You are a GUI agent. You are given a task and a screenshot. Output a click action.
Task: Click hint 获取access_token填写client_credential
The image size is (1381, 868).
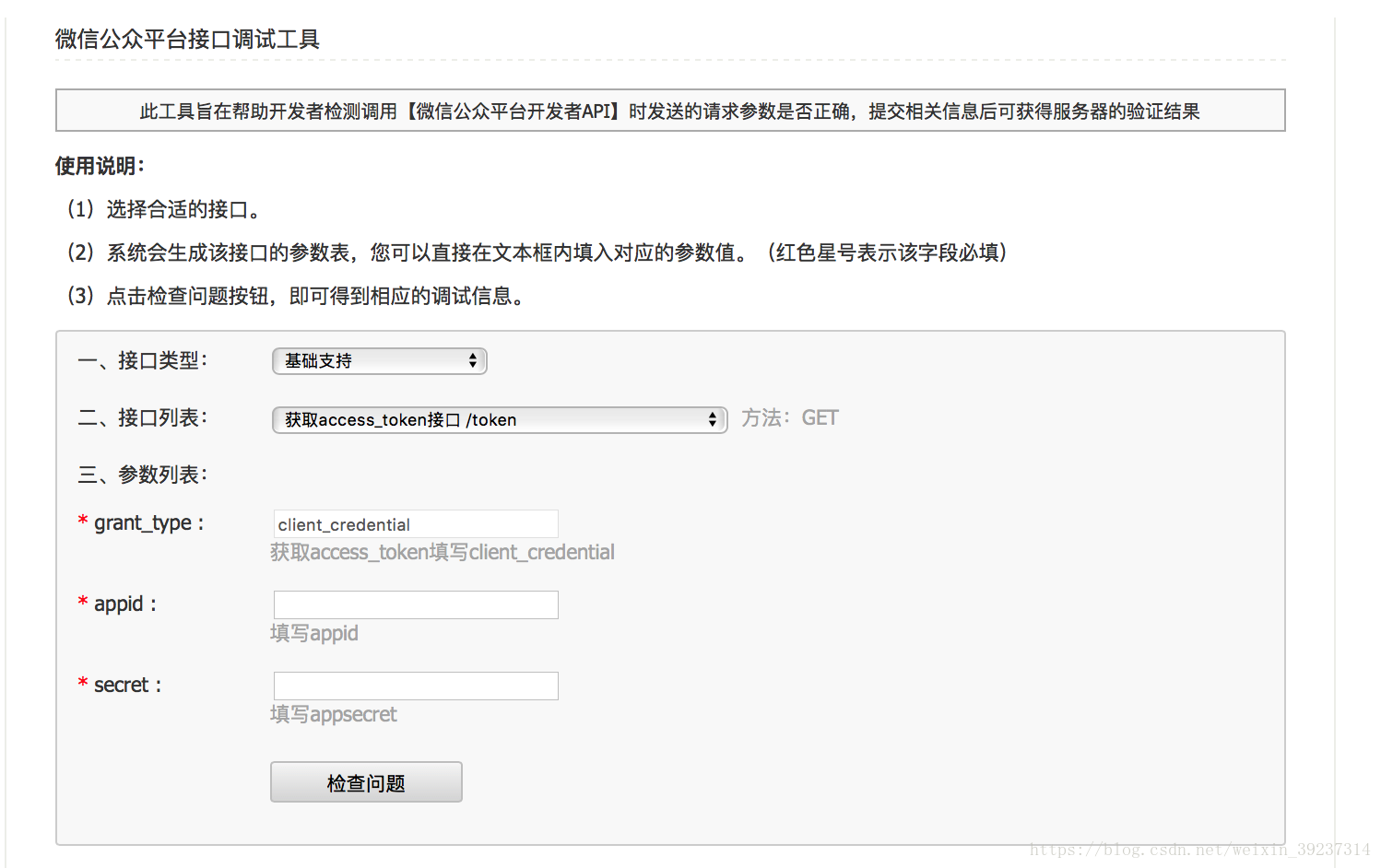(443, 553)
